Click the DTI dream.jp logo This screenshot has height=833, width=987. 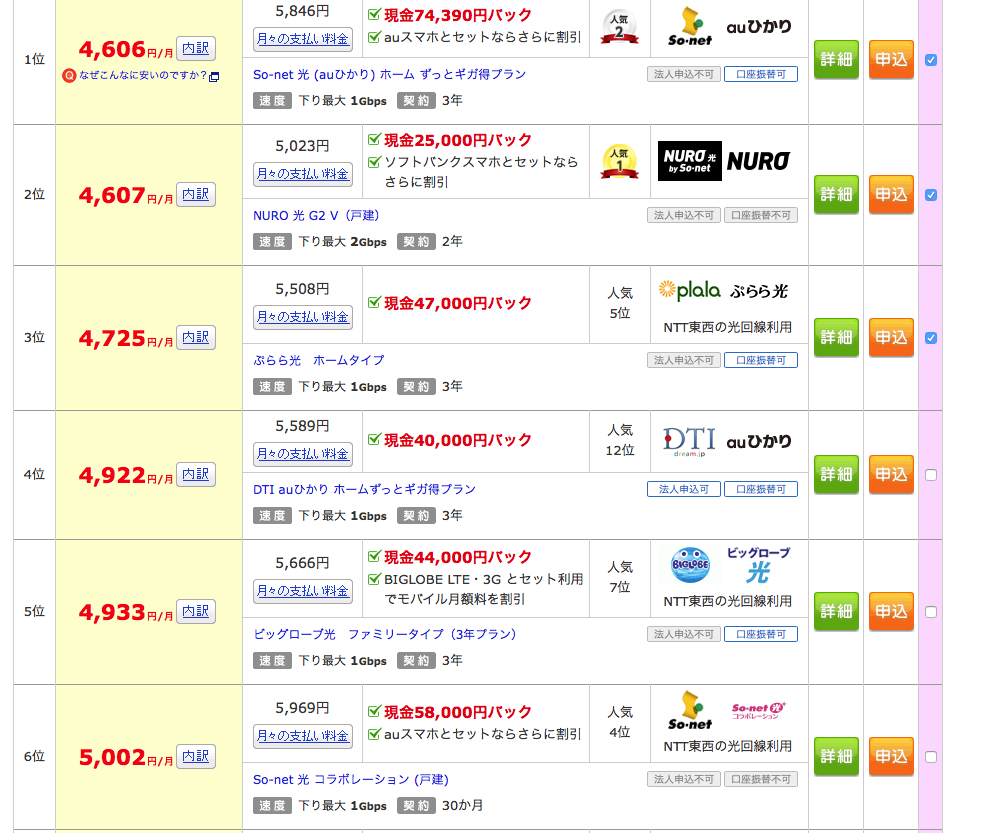pos(689,441)
